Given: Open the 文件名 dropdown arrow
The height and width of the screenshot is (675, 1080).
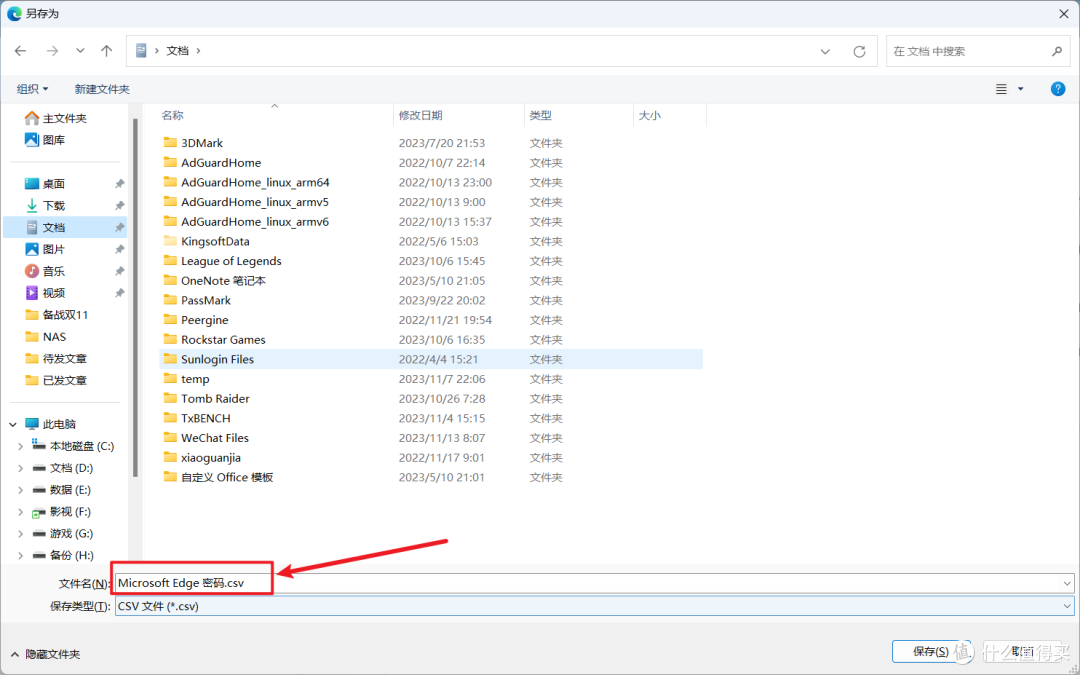Looking at the screenshot, I should coord(1068,583).
